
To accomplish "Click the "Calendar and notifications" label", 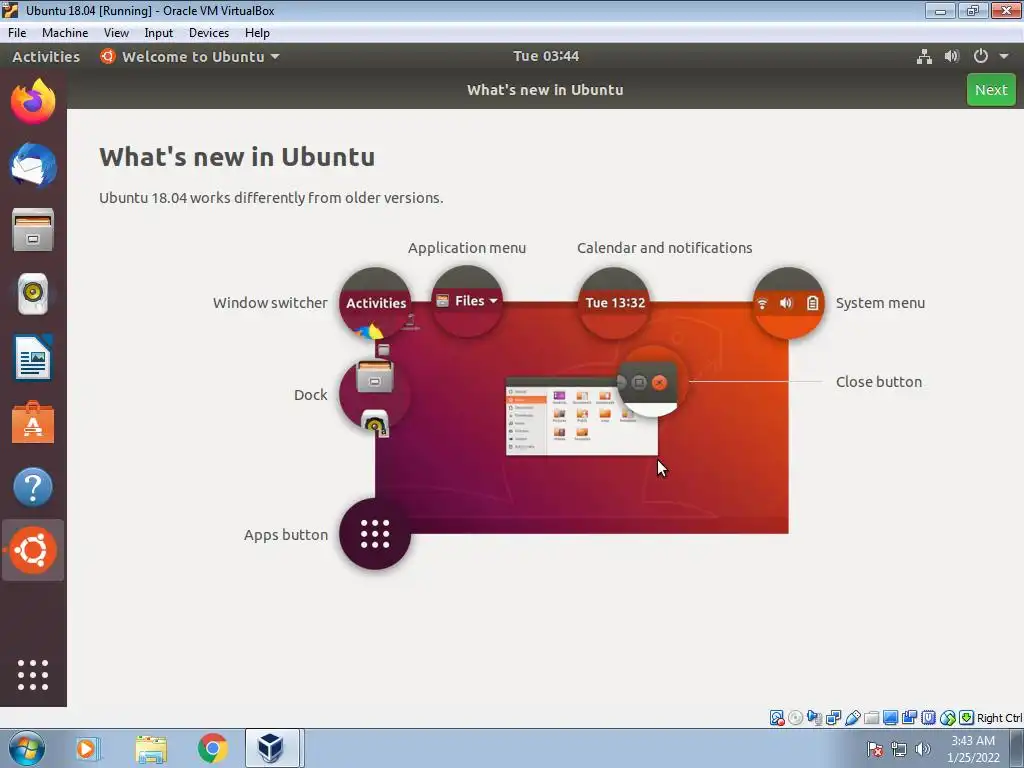I will [665, 248].
